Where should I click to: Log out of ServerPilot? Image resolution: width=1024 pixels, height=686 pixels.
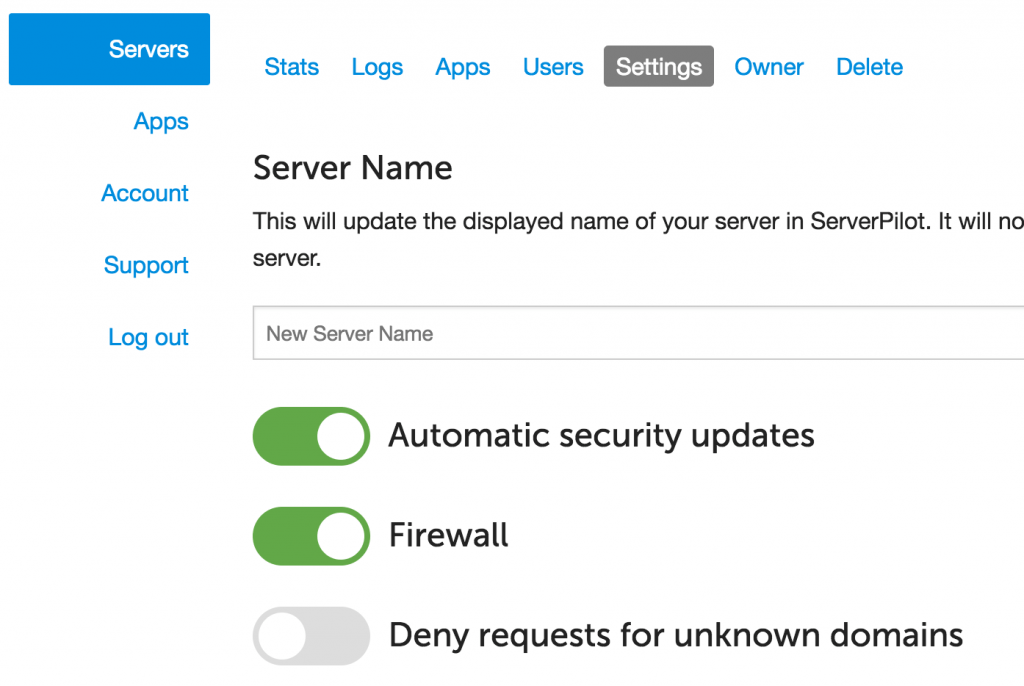[x=148, y=337]
